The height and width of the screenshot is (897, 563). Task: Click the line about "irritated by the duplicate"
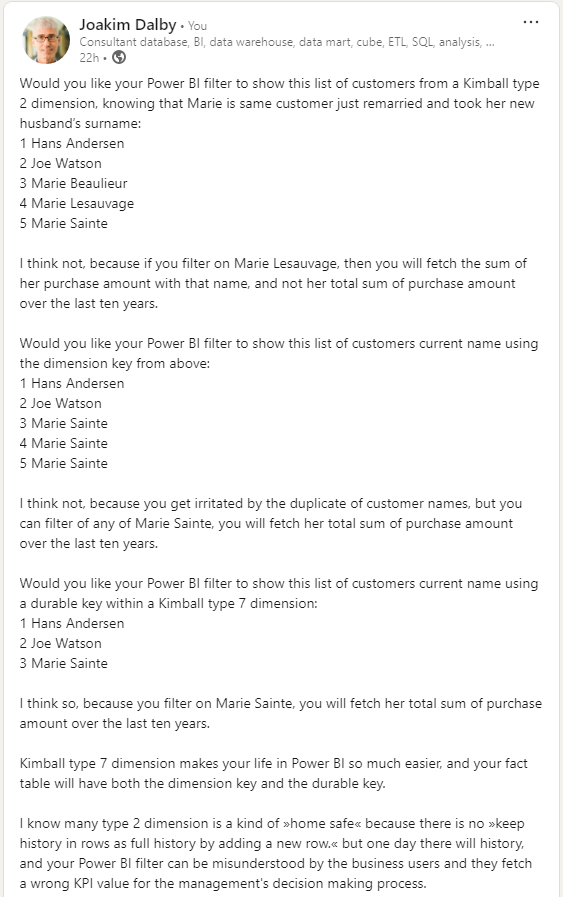(271, 503)
